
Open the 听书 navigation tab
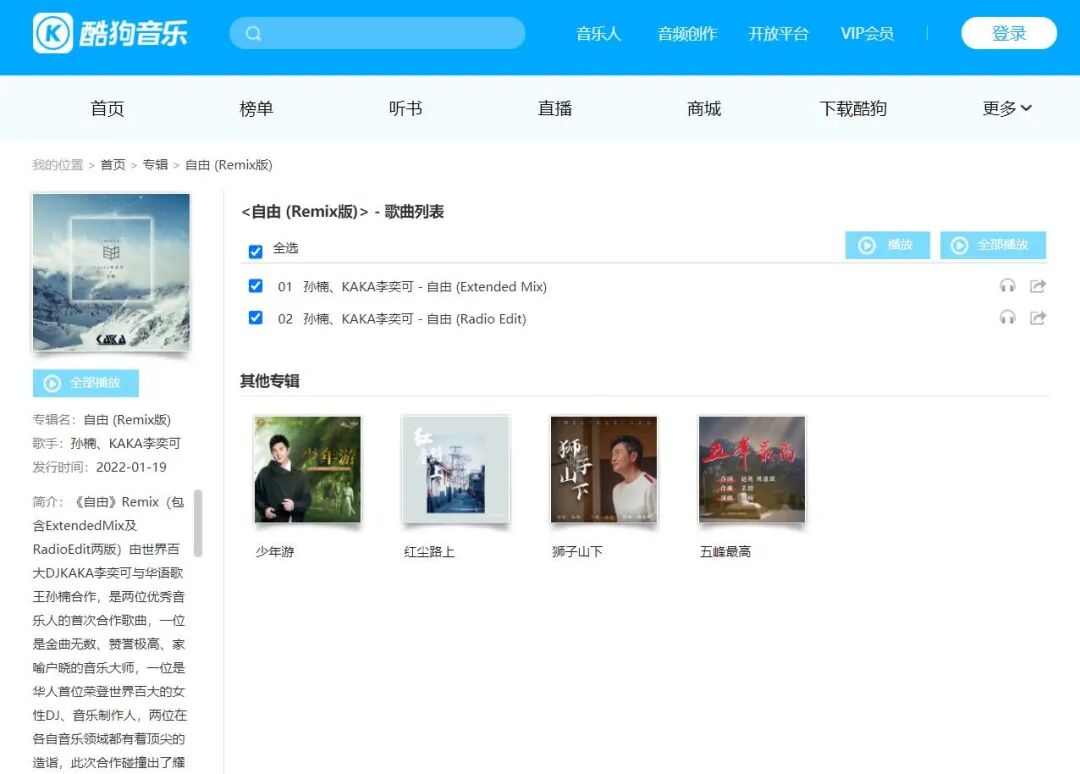pyautogui.click(x=406, y=108)
